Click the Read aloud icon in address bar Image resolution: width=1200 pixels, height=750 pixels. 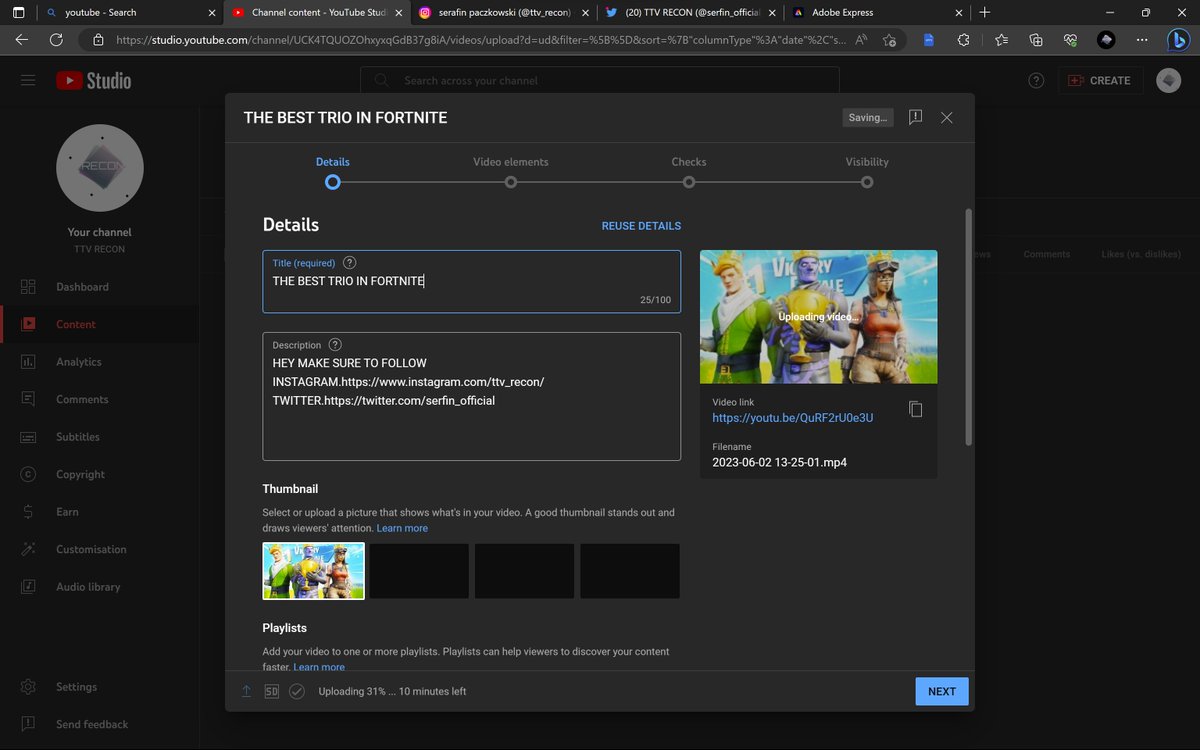tap(861, 40)
